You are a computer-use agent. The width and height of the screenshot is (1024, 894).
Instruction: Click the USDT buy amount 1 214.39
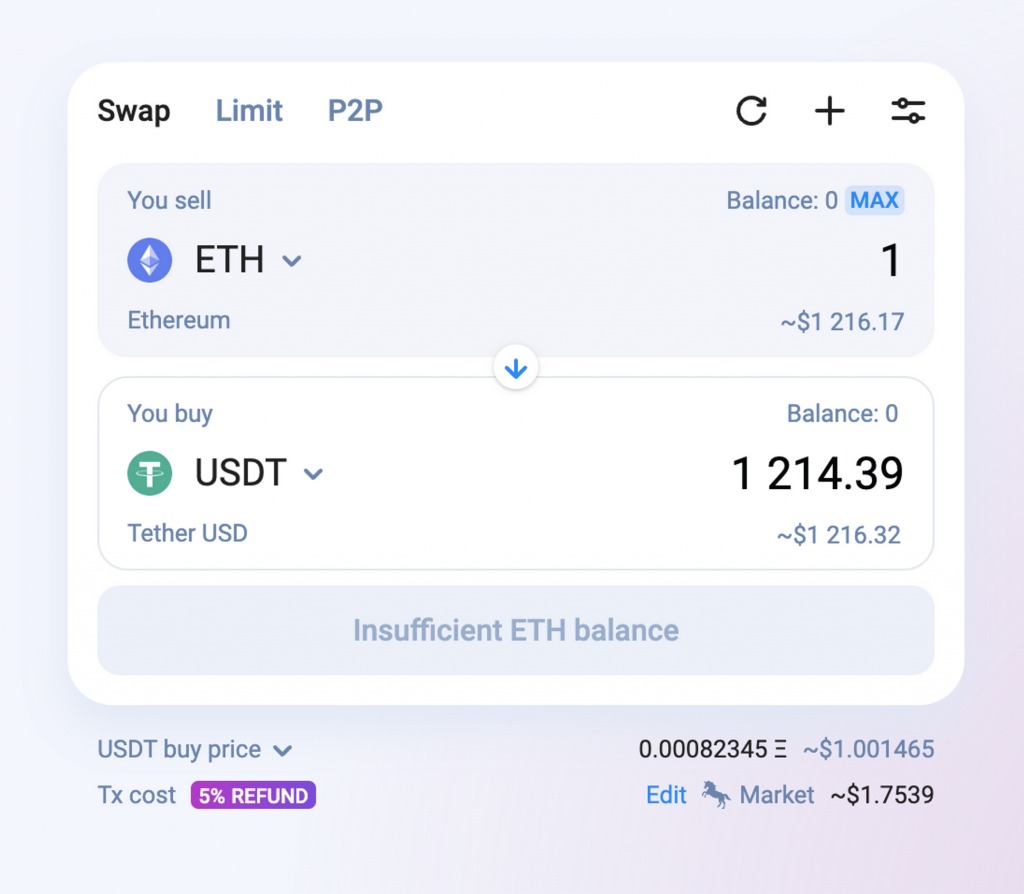(x=818, y=473)
